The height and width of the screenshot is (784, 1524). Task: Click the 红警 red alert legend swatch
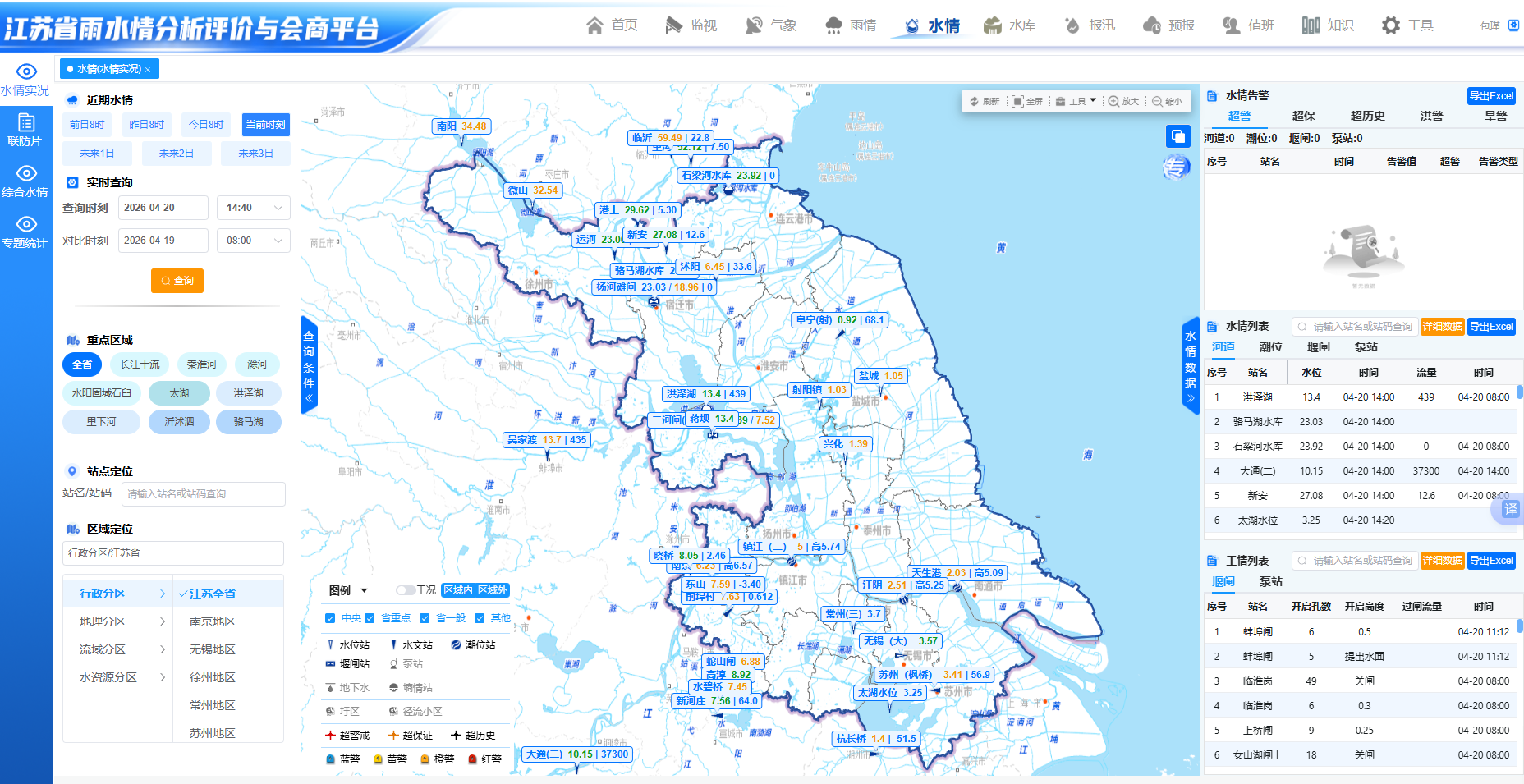tap(473, 759)
